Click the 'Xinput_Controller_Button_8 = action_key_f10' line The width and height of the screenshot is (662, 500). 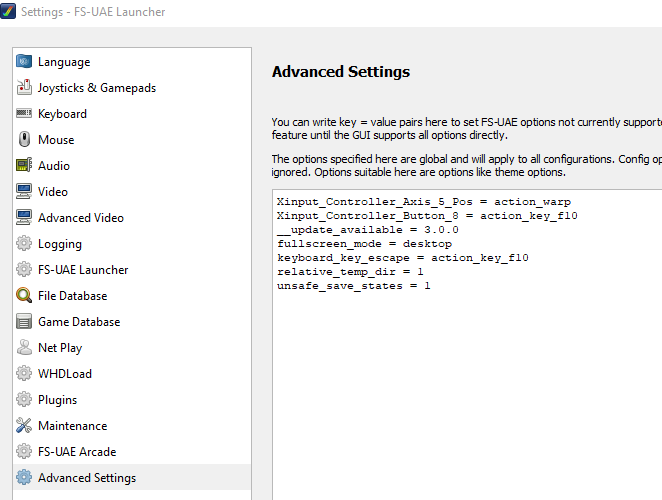coord(427,216)
